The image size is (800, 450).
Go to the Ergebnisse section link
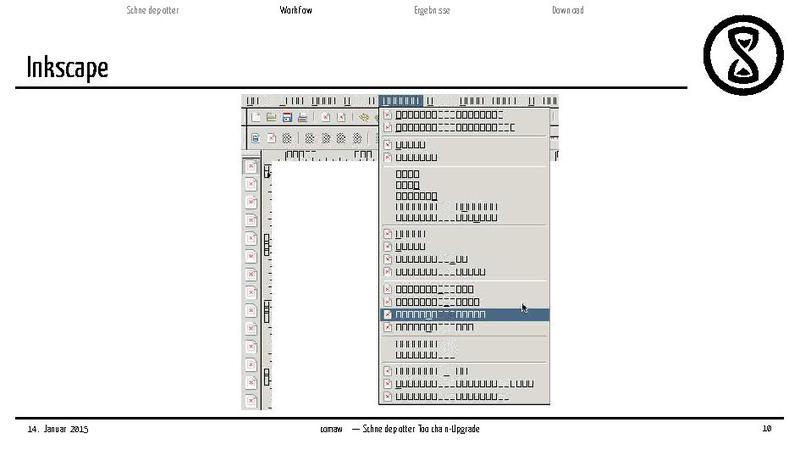coord(432,10)
